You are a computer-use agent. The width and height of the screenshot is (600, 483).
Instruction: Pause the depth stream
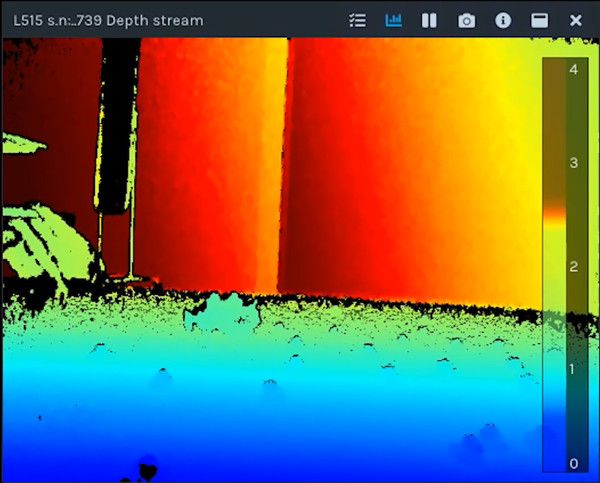coord(429,20)
